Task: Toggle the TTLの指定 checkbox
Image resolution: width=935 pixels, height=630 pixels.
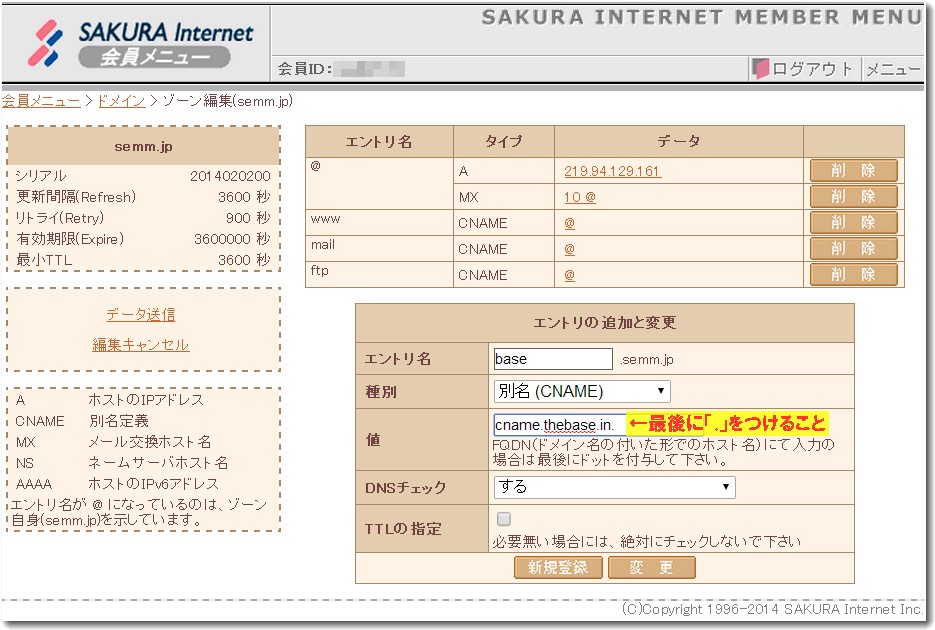Action: (x=504, y=519)
